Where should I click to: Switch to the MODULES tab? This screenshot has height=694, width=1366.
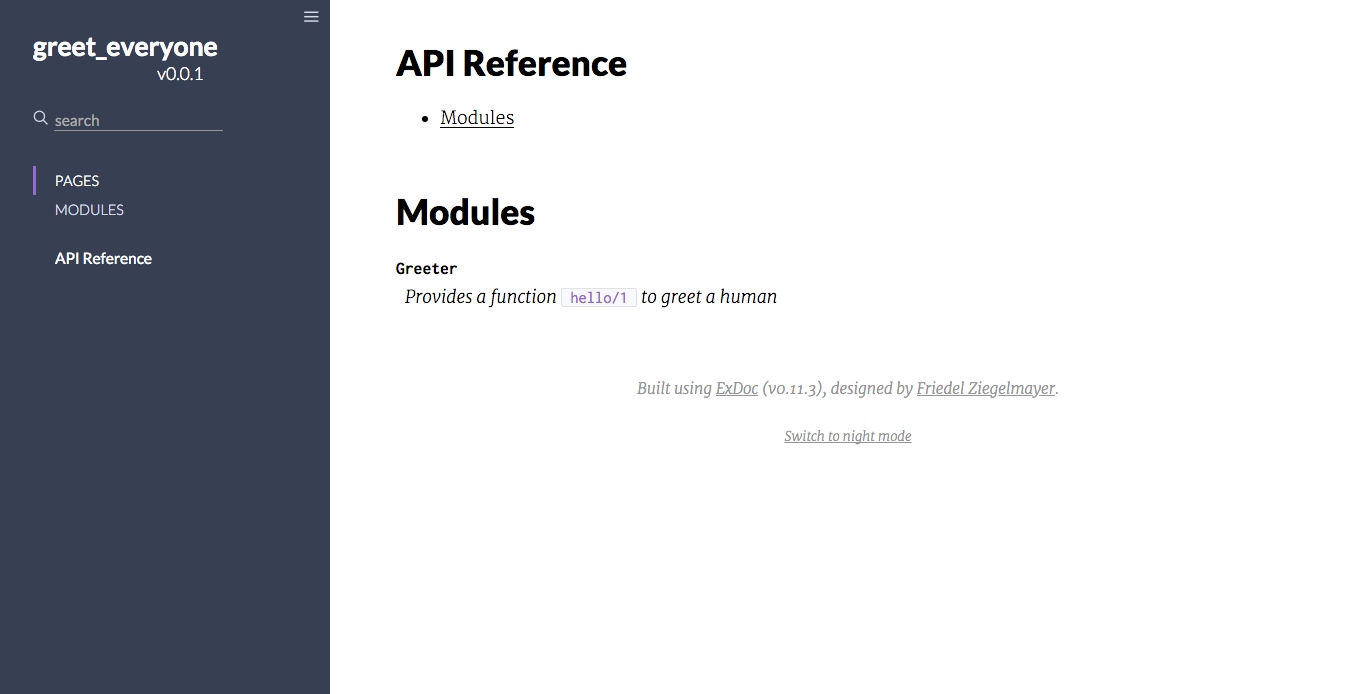pyautogui.click(x=89, y=210)
